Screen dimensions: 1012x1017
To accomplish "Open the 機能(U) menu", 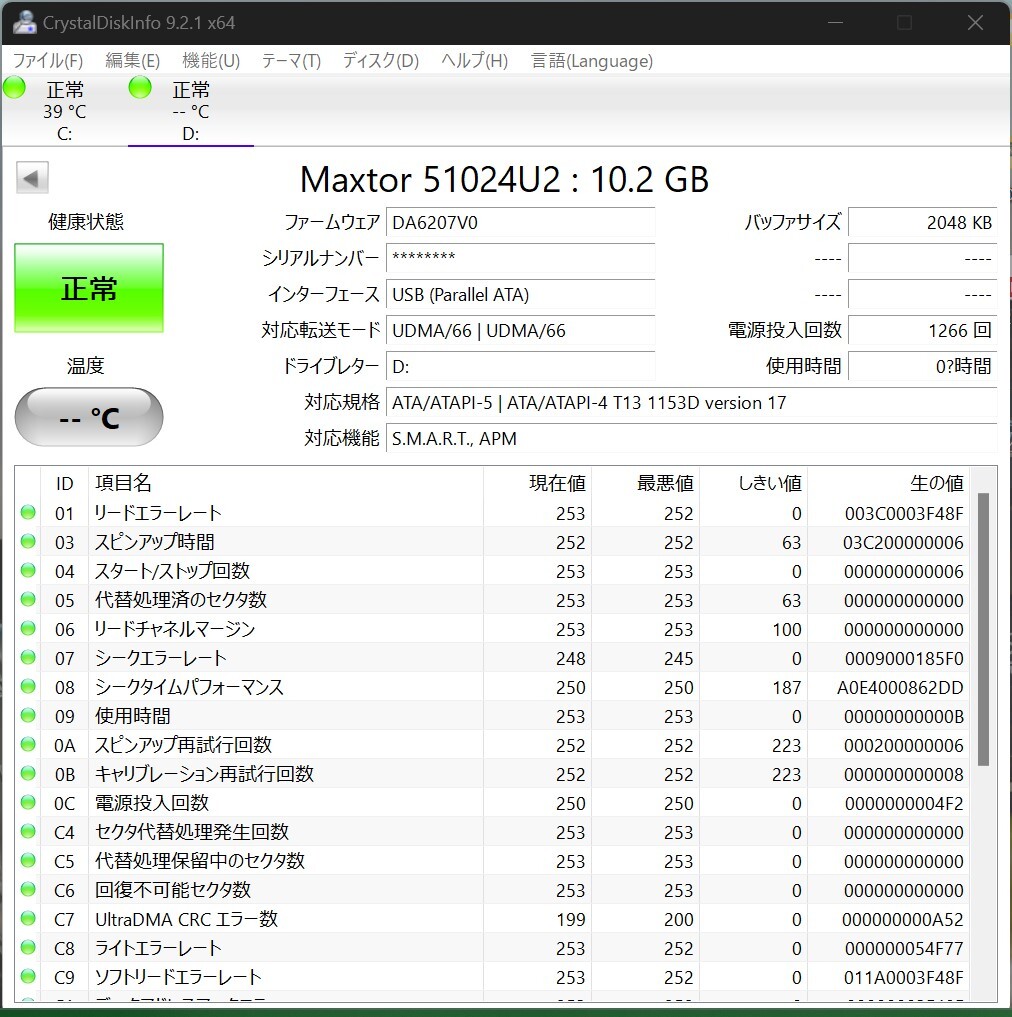I will [210, 61].
